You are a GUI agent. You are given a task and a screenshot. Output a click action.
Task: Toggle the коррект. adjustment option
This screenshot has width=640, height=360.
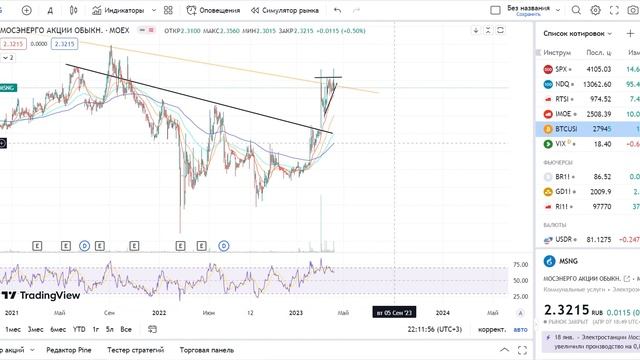pyautogui.click(x=492, y=329)
